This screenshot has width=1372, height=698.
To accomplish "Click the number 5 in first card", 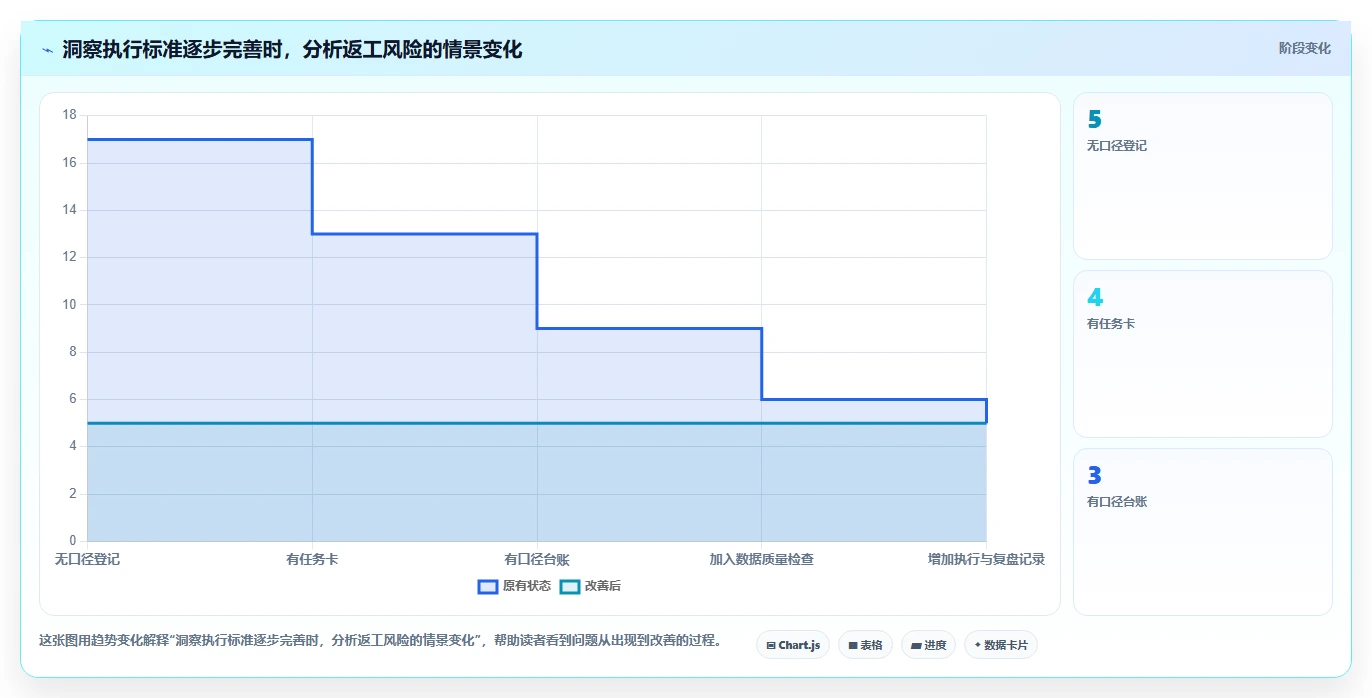I will (1094, 119).
